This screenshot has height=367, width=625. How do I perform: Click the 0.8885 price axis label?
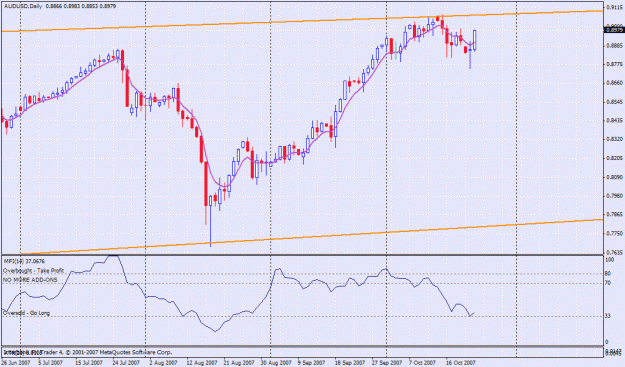coord(615,45)
